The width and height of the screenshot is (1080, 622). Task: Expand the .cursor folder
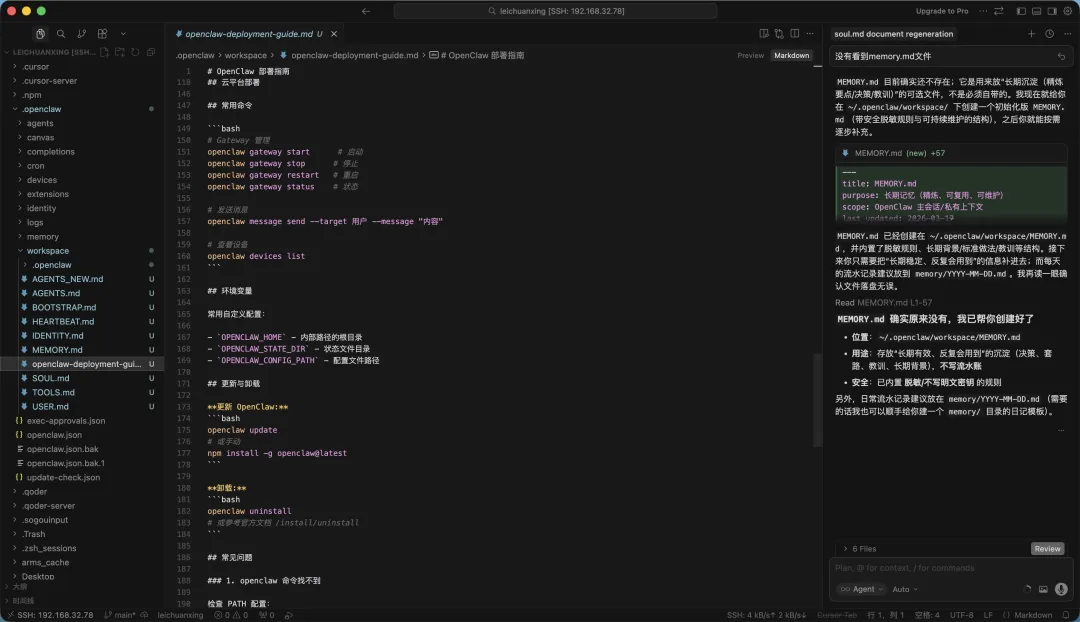(x=81, y=67)
